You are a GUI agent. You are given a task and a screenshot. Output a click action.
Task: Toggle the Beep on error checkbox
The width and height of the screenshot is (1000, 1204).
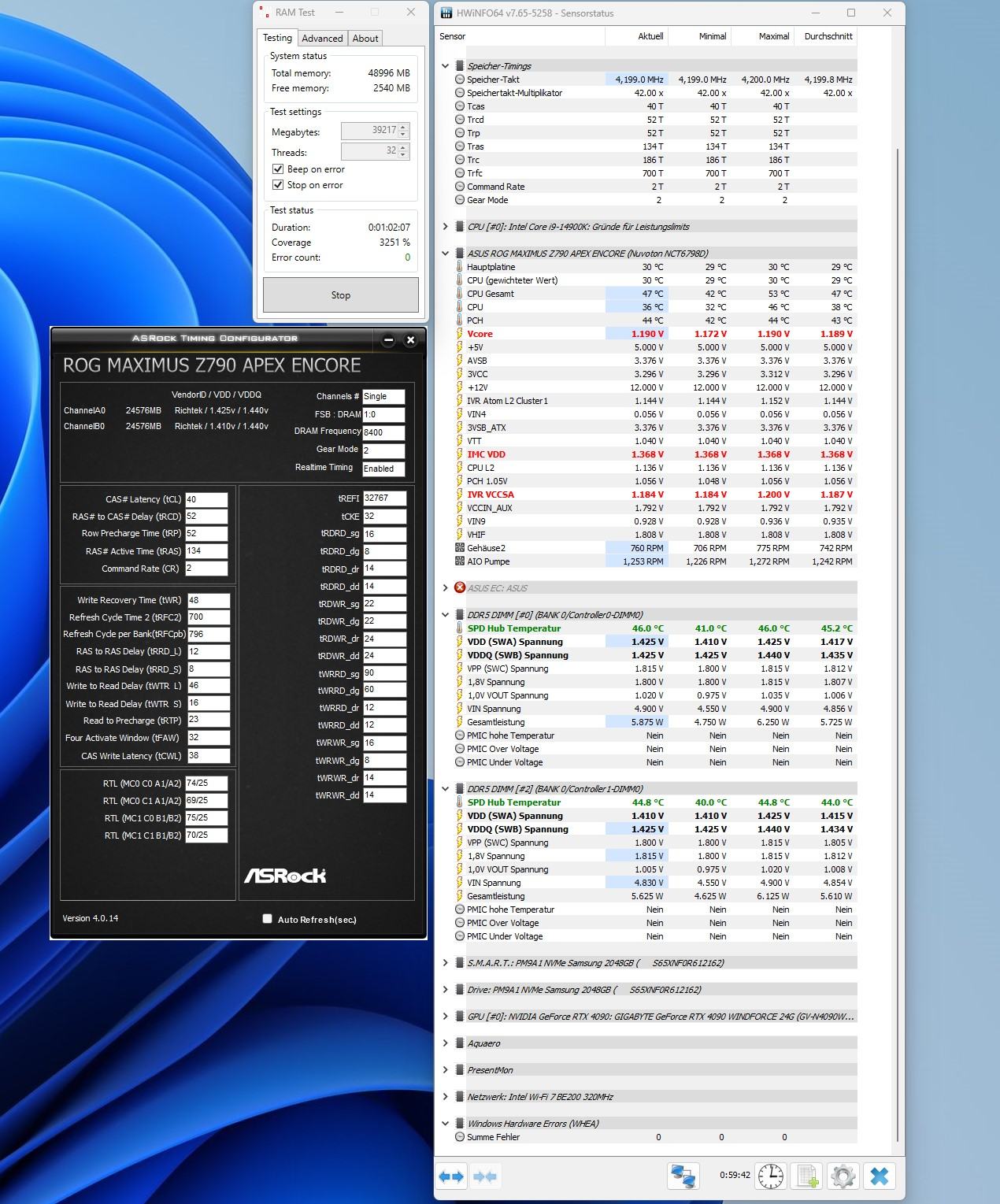tap(278, 169)
